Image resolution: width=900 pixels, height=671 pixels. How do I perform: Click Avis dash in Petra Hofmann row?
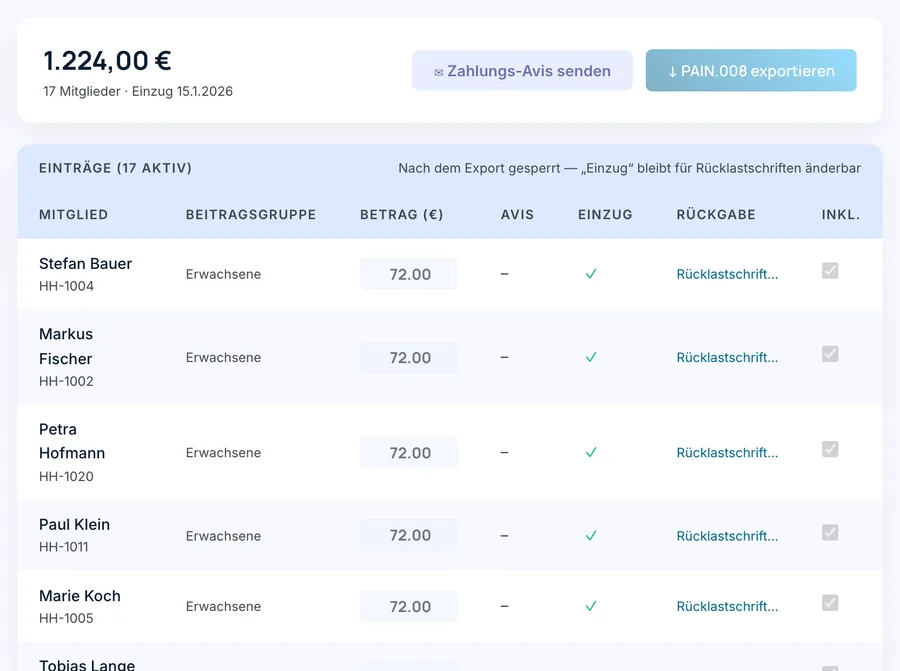click(x=505, y=453)
